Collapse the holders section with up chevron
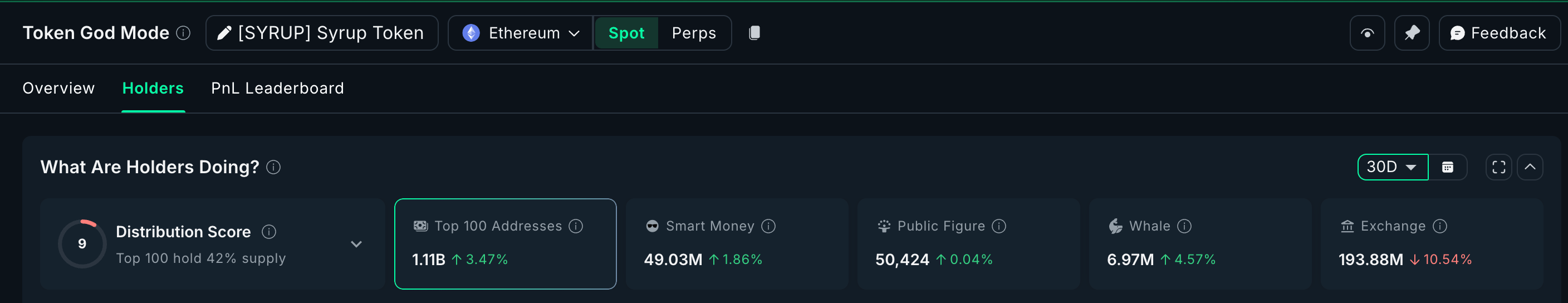Image resolution: width=1568 pixels, height=303 pixels. (x=1530, y=167)
